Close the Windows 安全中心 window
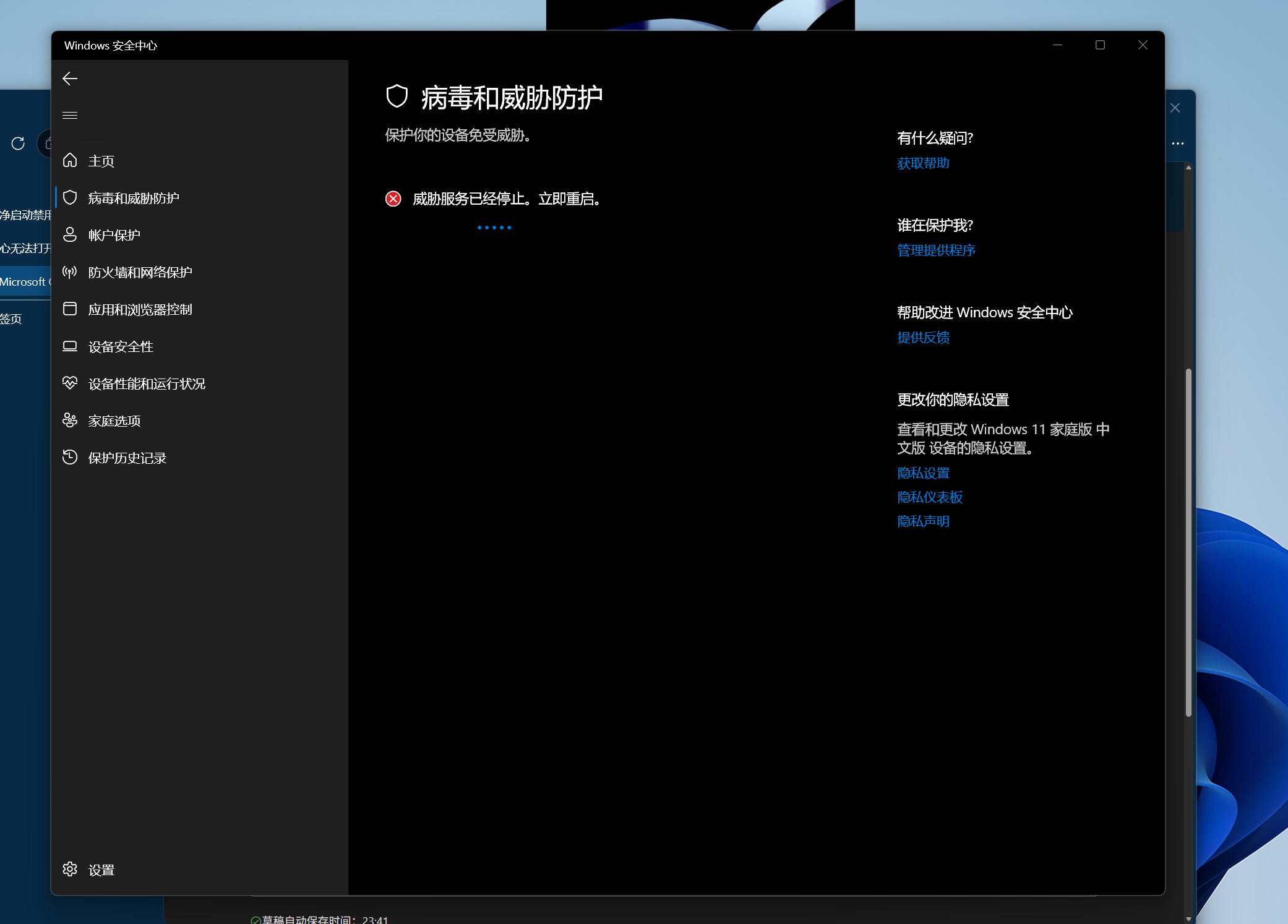The width and height of the screenshot is (1288, 924). click(1143, 45)
